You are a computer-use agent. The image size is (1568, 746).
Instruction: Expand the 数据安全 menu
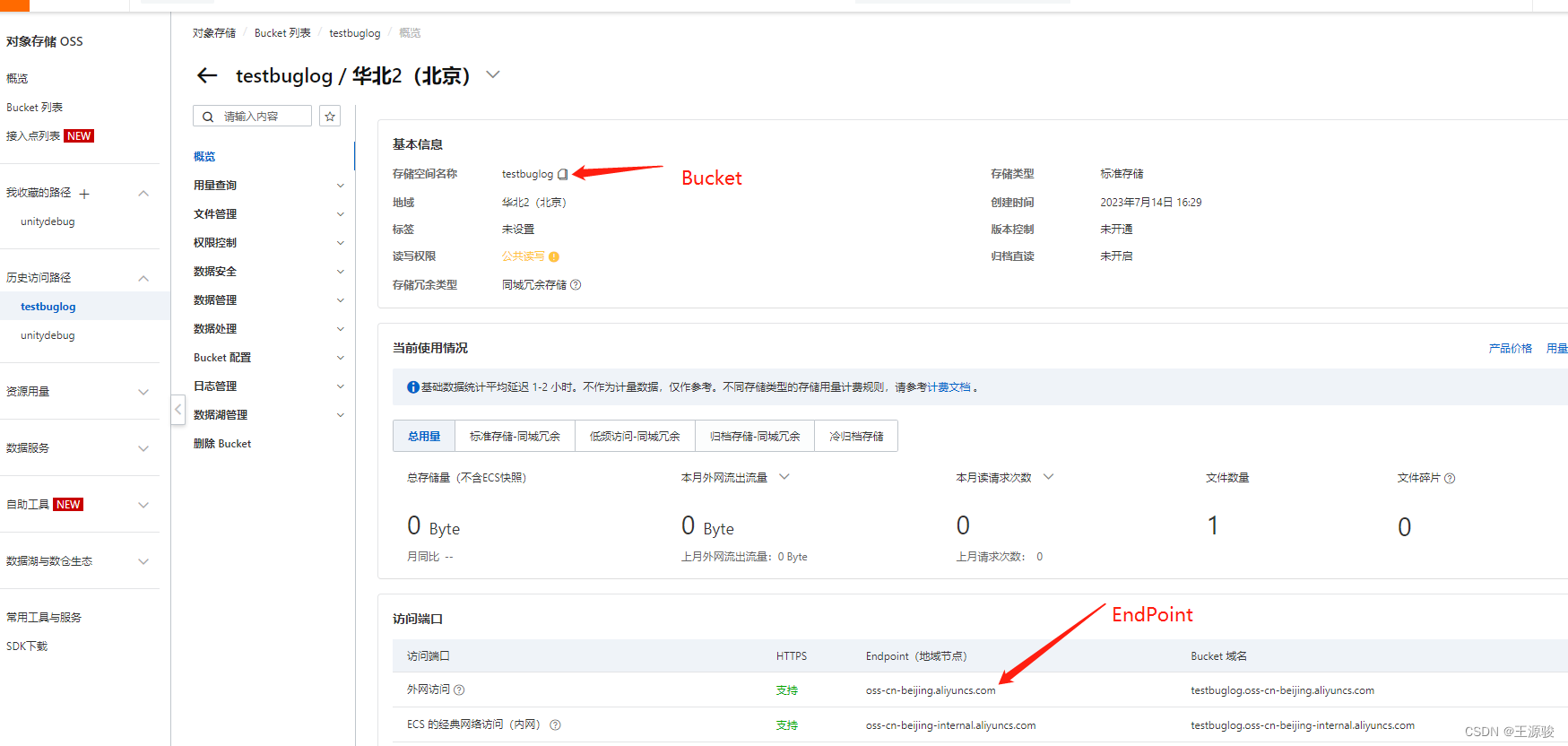(x=340, y=272)
